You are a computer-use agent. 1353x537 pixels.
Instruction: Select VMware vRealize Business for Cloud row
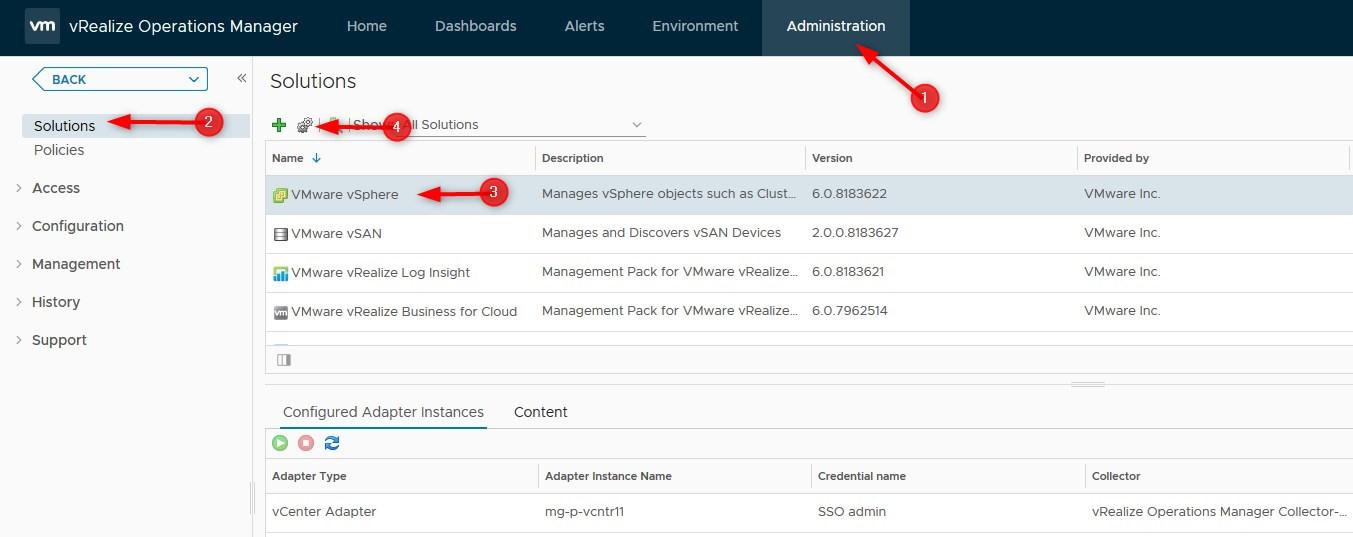coord(404,312)
